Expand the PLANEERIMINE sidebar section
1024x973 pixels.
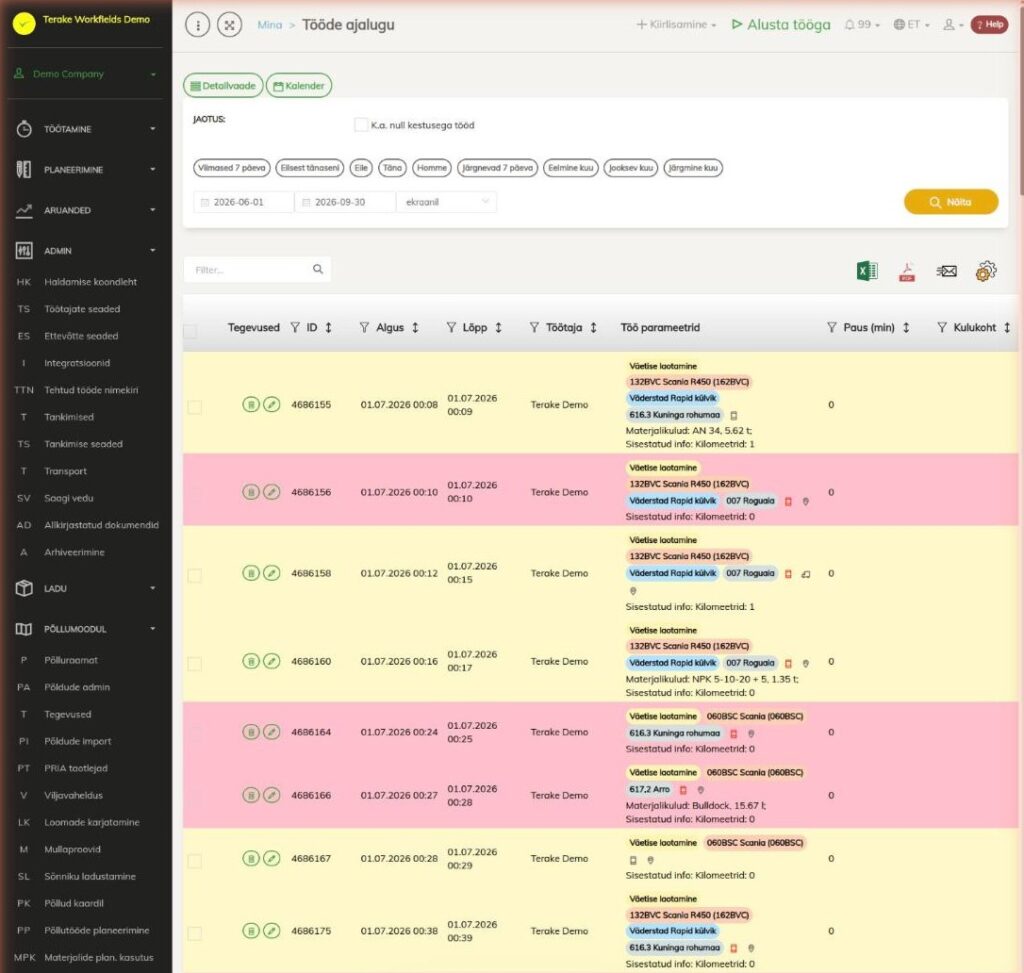pyautogui.click(x=86, y=170)
